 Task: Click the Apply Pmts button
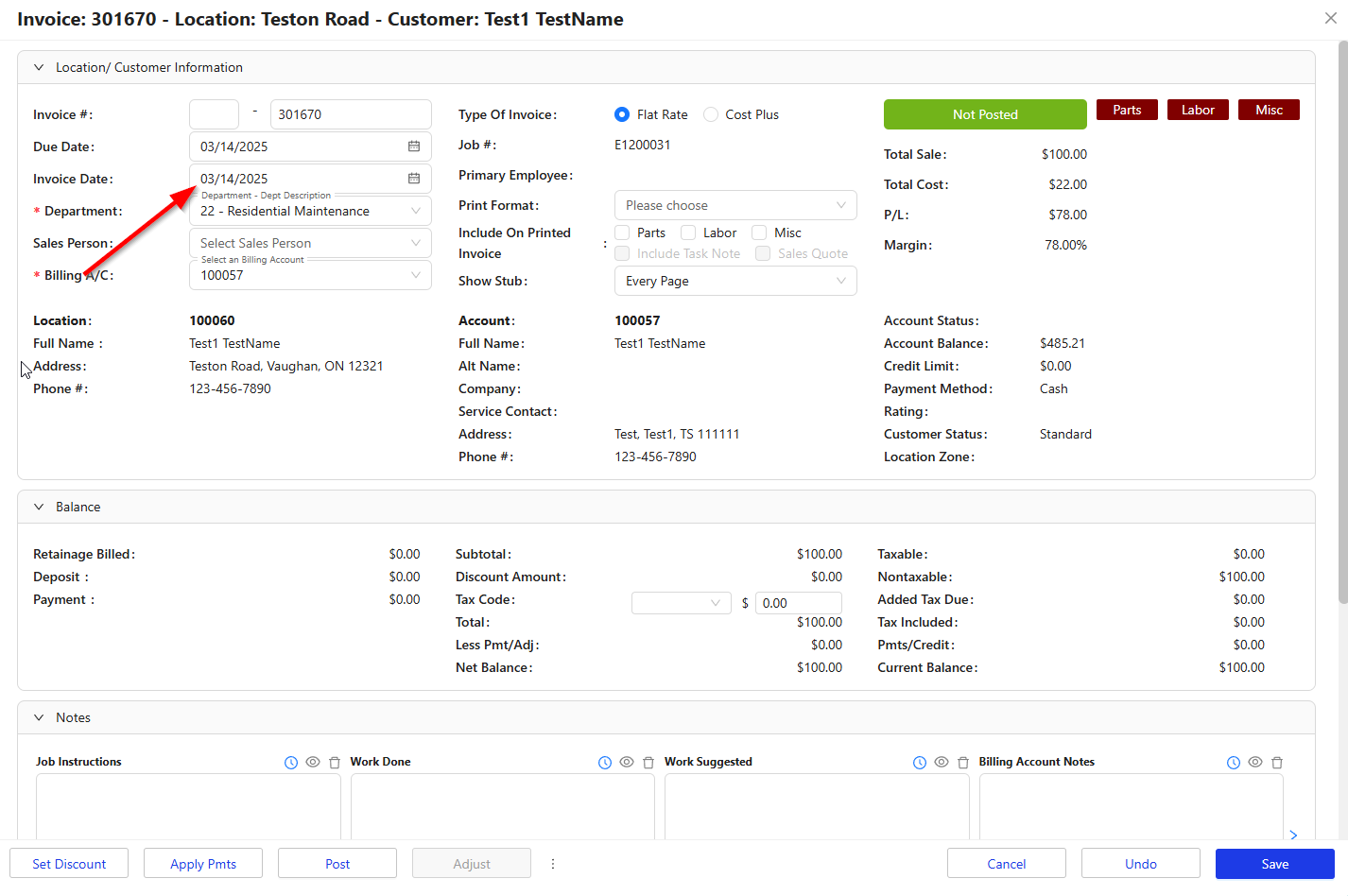[203, 864]
